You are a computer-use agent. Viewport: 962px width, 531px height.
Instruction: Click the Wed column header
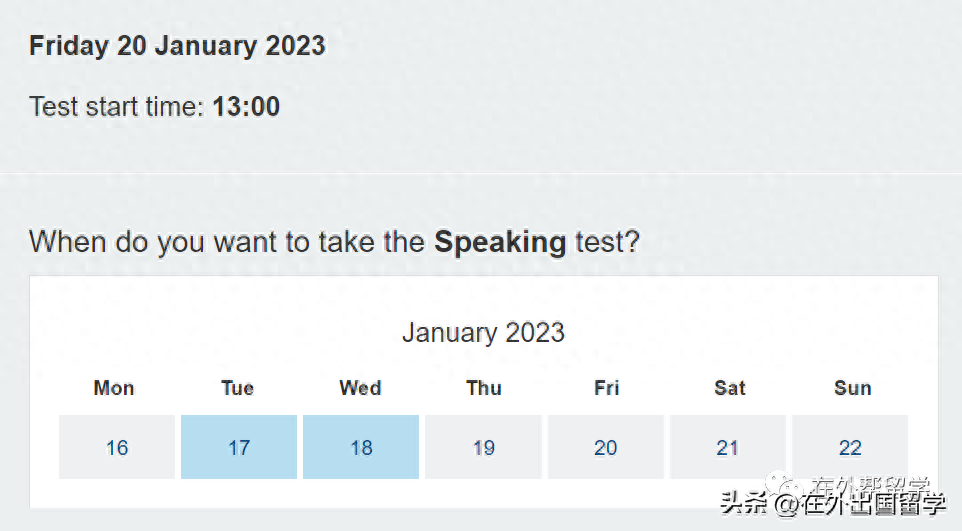[361, 388]
